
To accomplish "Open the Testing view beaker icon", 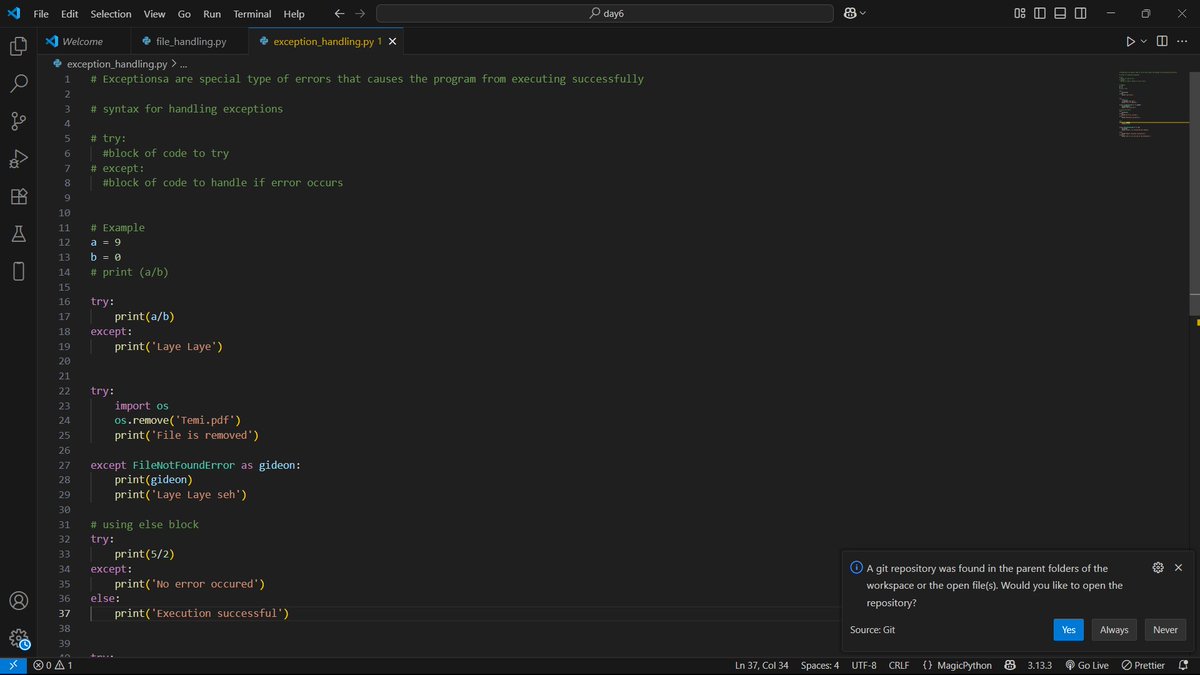I will tap(18, 233).
